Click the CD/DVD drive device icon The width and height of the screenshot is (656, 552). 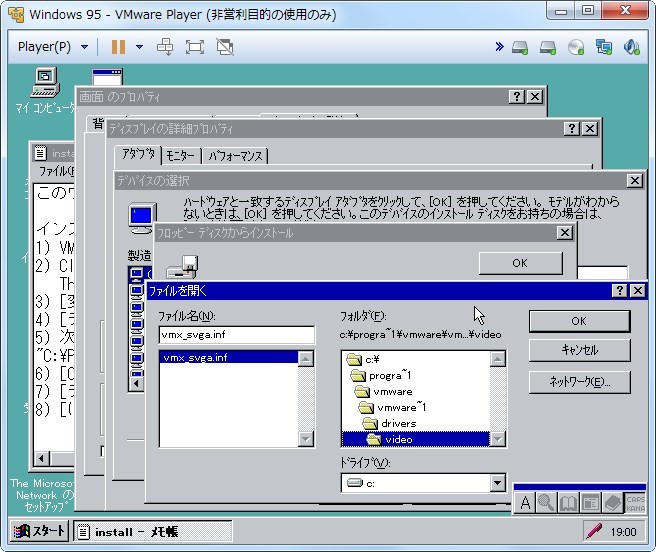[576, 47]
